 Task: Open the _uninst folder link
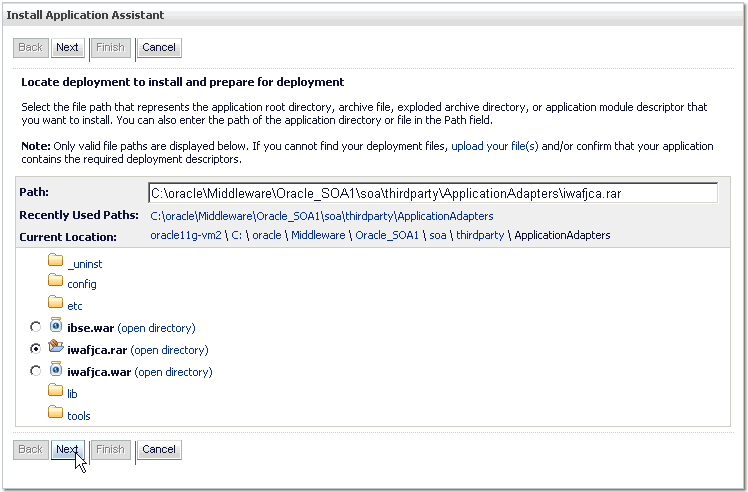(85, 264)
